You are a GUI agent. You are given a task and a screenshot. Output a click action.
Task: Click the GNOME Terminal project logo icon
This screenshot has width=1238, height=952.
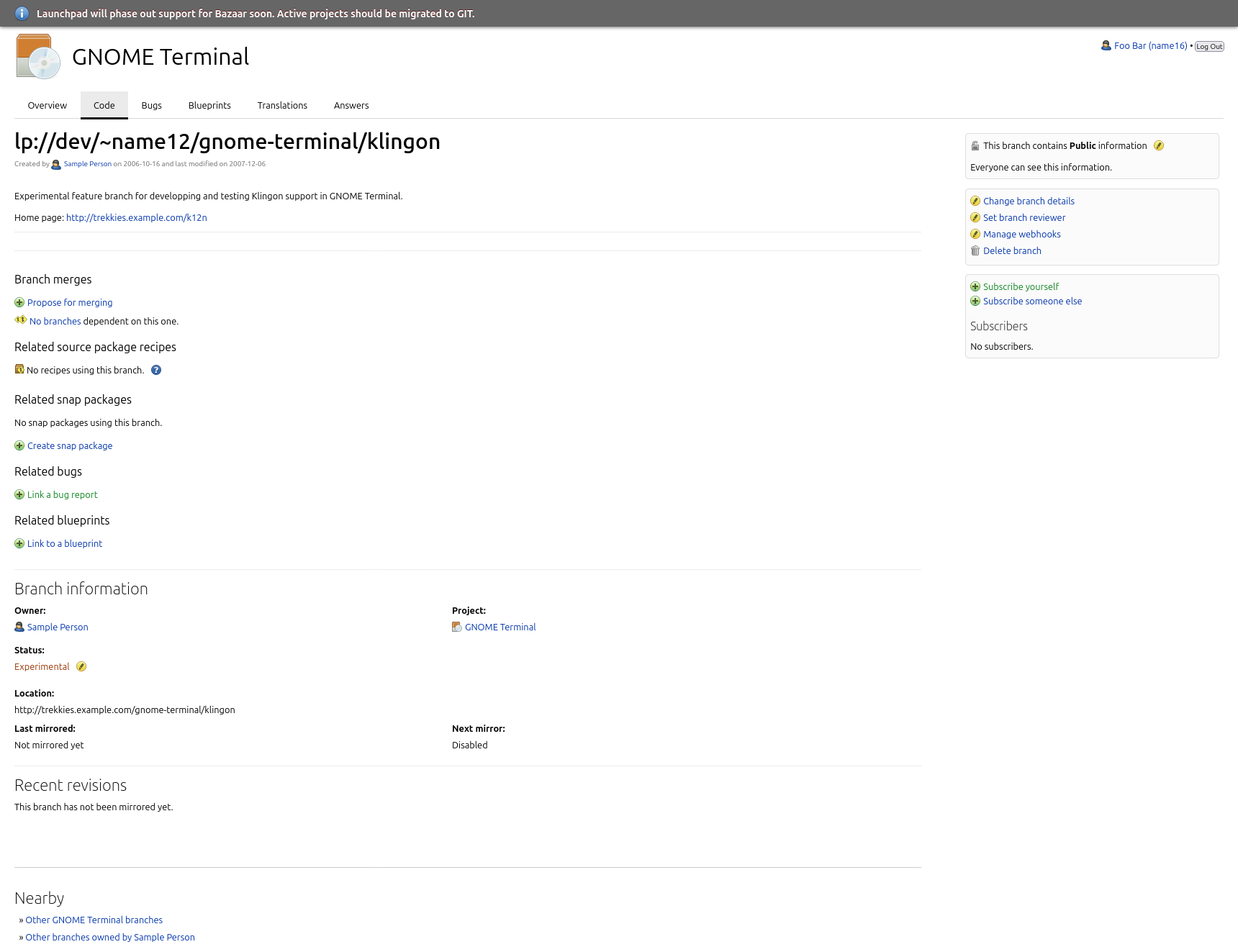point(38,57)
